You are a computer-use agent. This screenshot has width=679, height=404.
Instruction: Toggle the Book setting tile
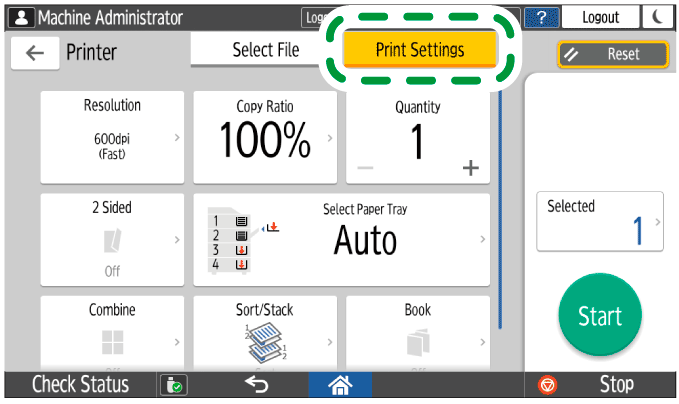click(x=418, y=330)
